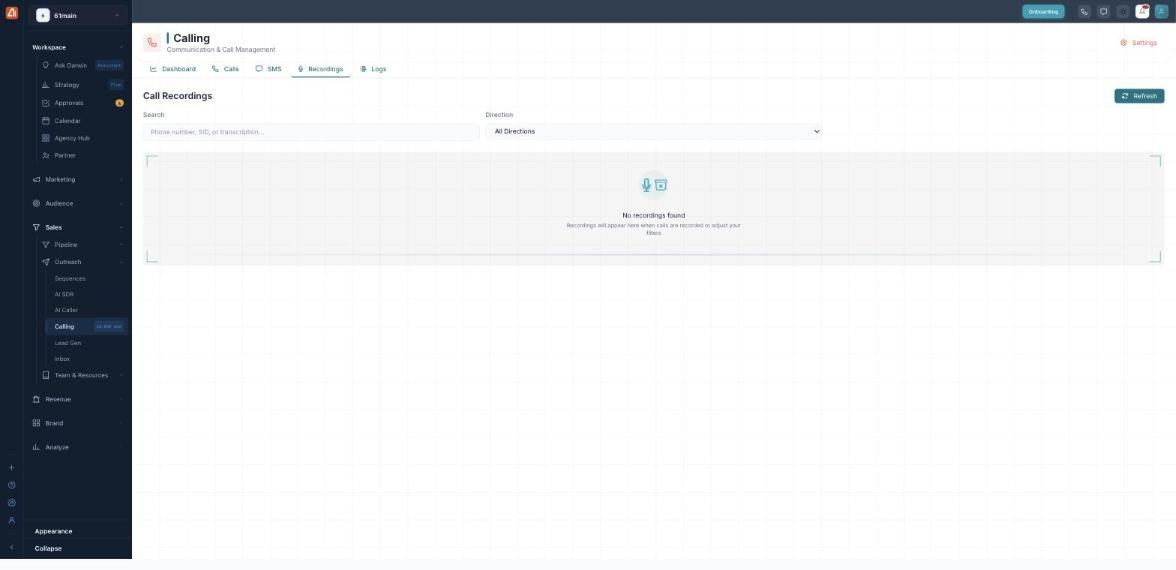Click the Ask Darwin lightbulb icon
The width and height of the screenshot is (1176, 570).
click(x=46, y=65)
